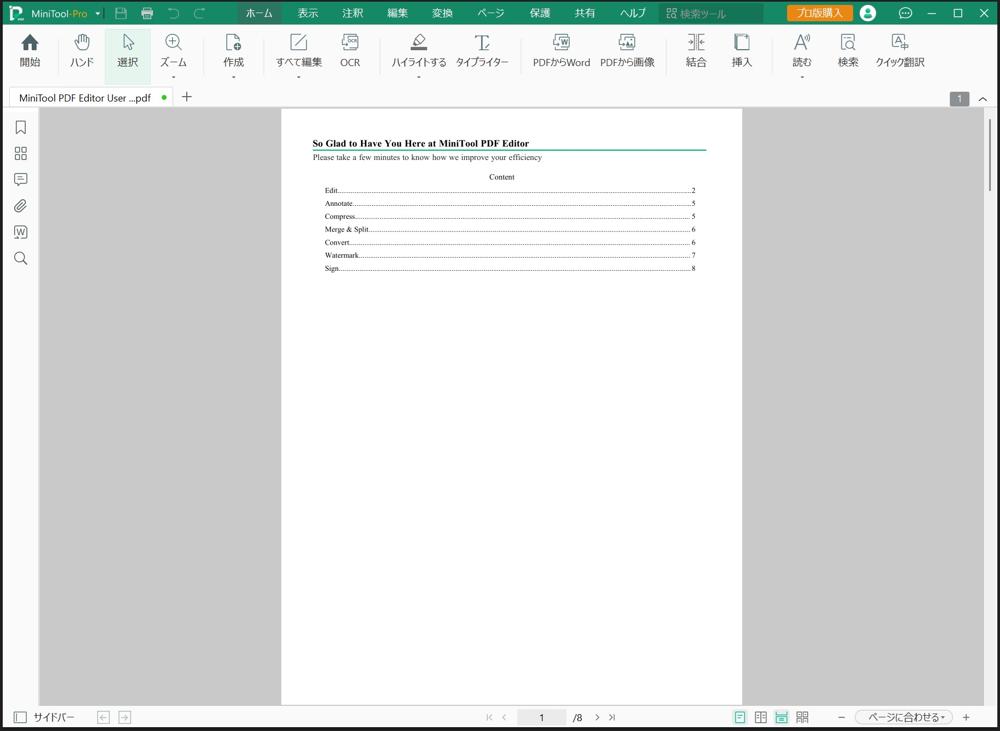Viewport: 1000px width, 731px height.
Task: Expand the すべて編集 dropdown arrow
Action: 298,77
